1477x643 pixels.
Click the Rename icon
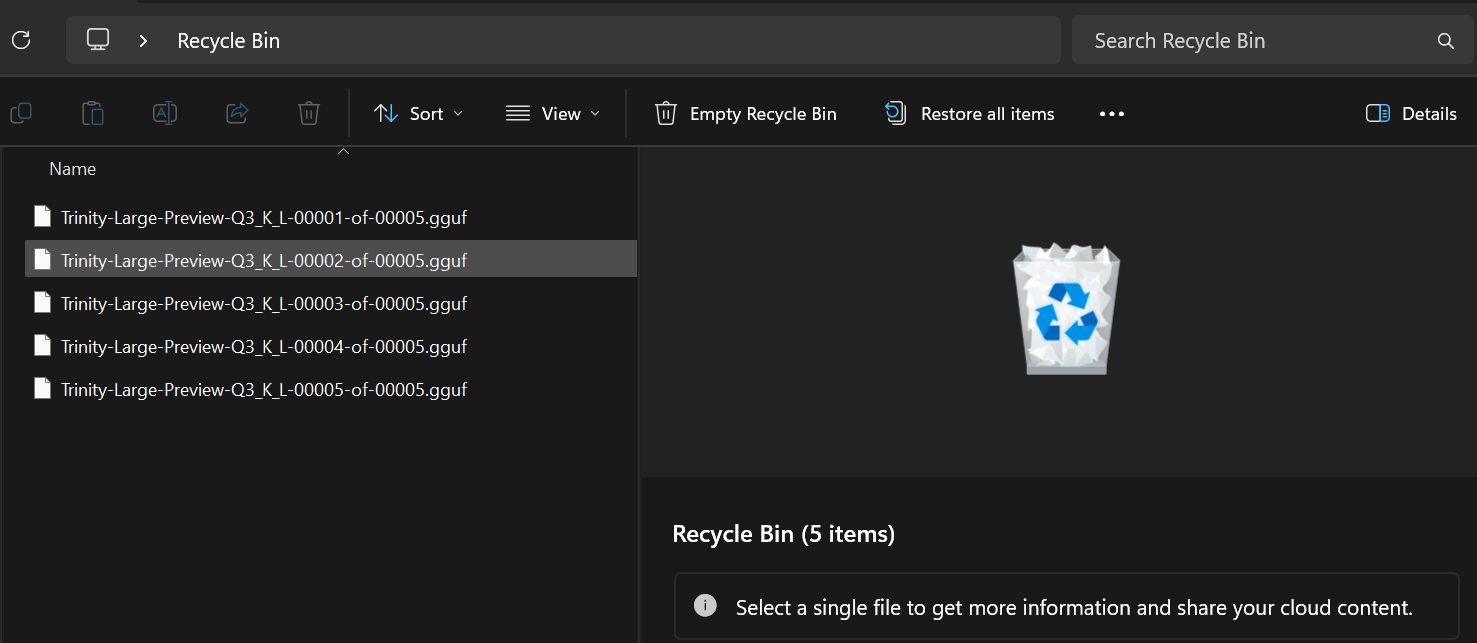point(165,113)
